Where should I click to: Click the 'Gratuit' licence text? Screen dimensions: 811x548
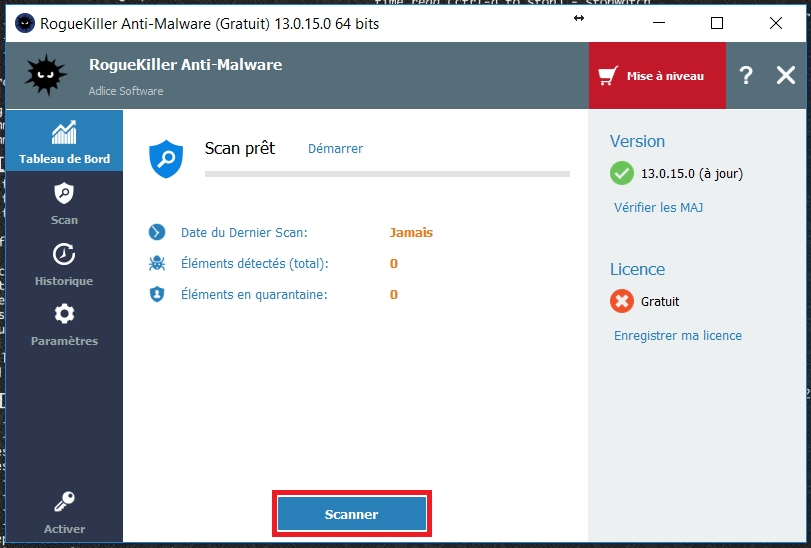point(660,301)
